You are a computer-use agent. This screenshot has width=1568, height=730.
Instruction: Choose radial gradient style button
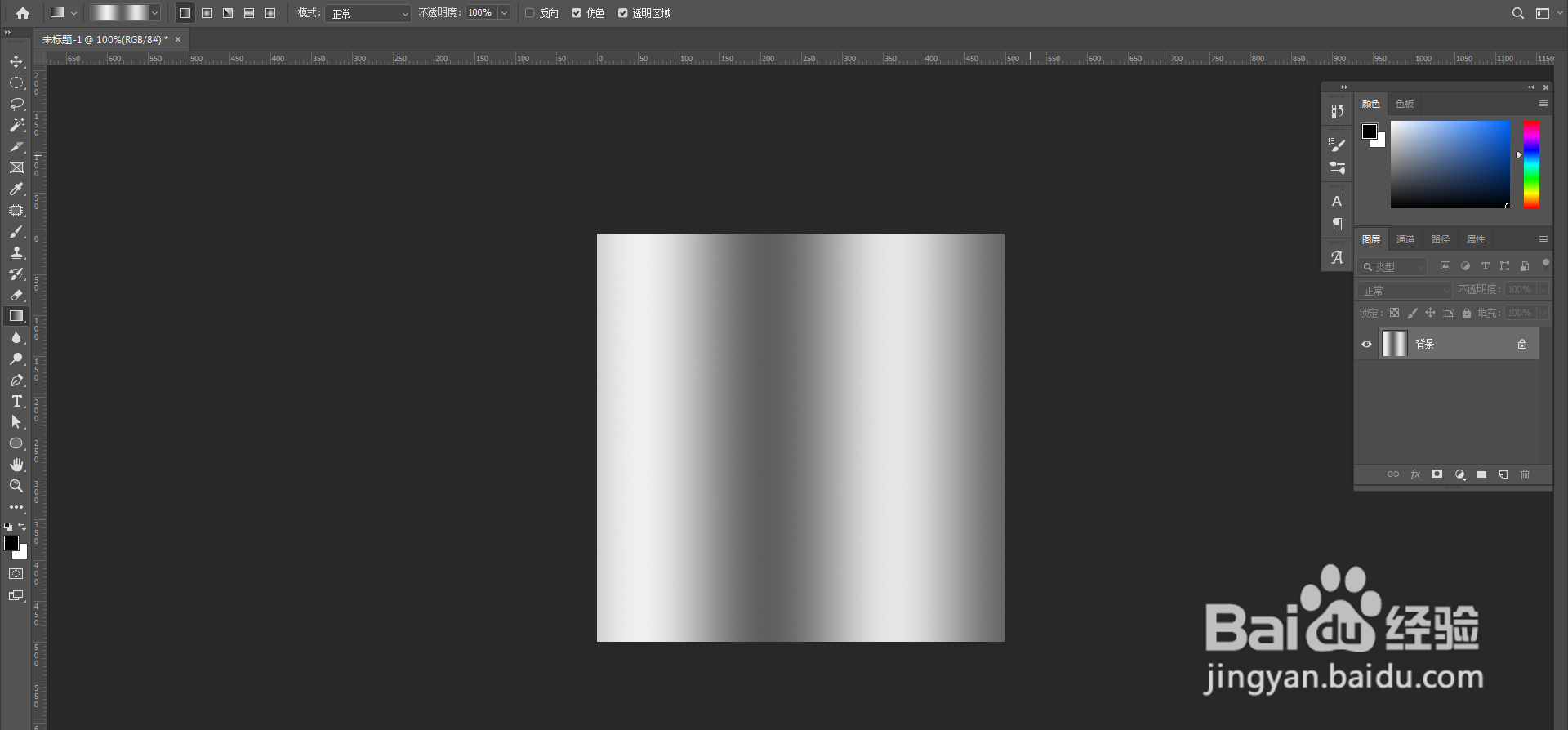click(x=207, y=13)
